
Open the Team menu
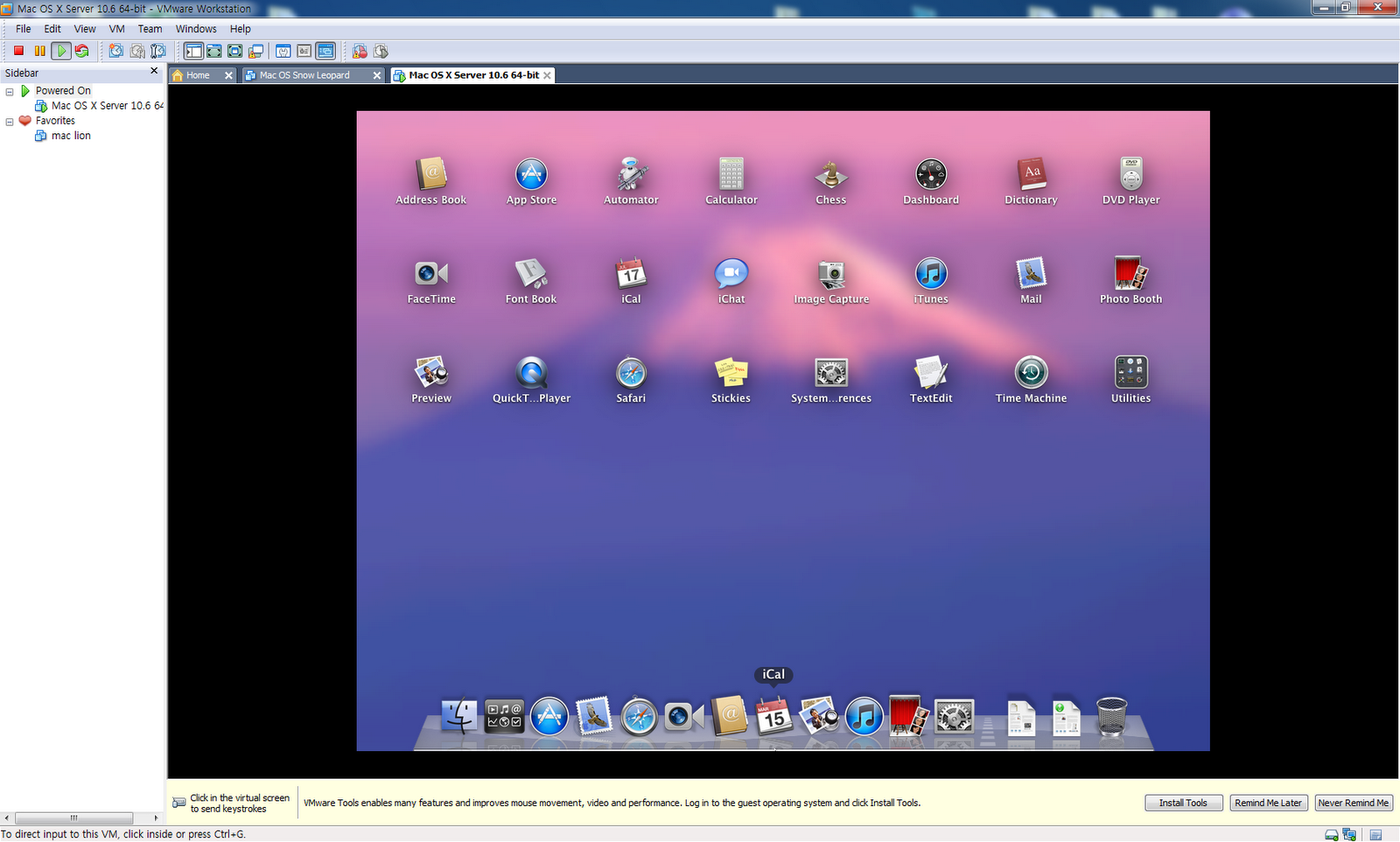[150, 29]
